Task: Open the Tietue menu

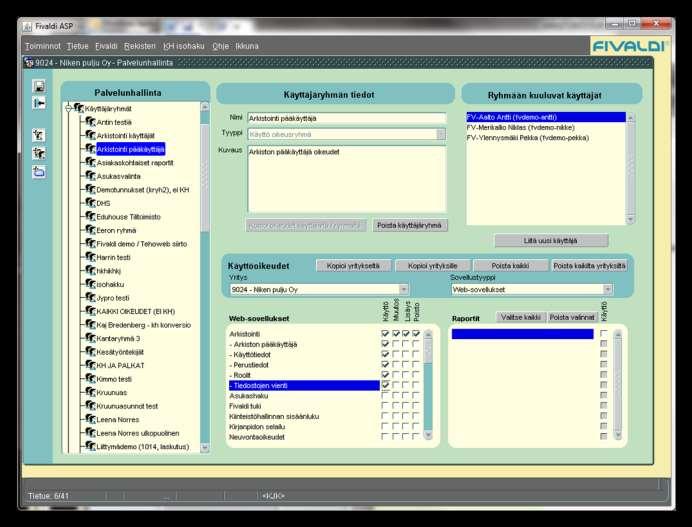Action: coord(78,46)
